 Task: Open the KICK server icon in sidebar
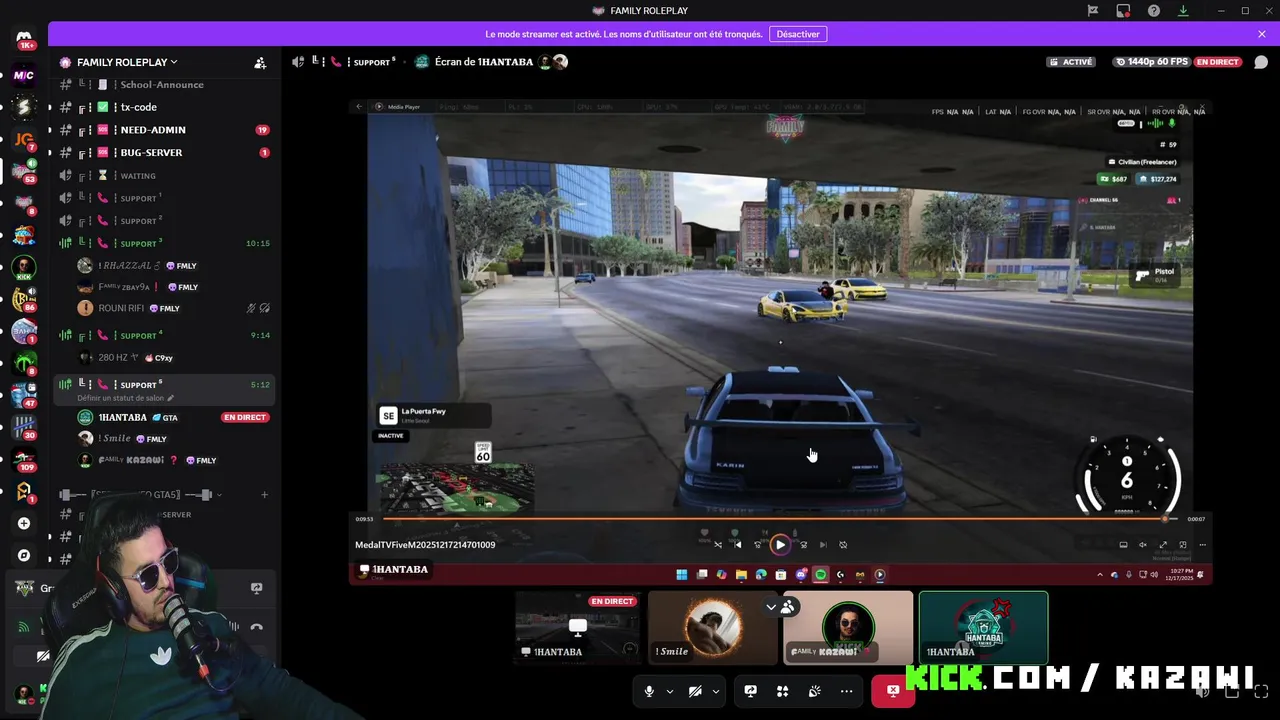pos(24,267)
